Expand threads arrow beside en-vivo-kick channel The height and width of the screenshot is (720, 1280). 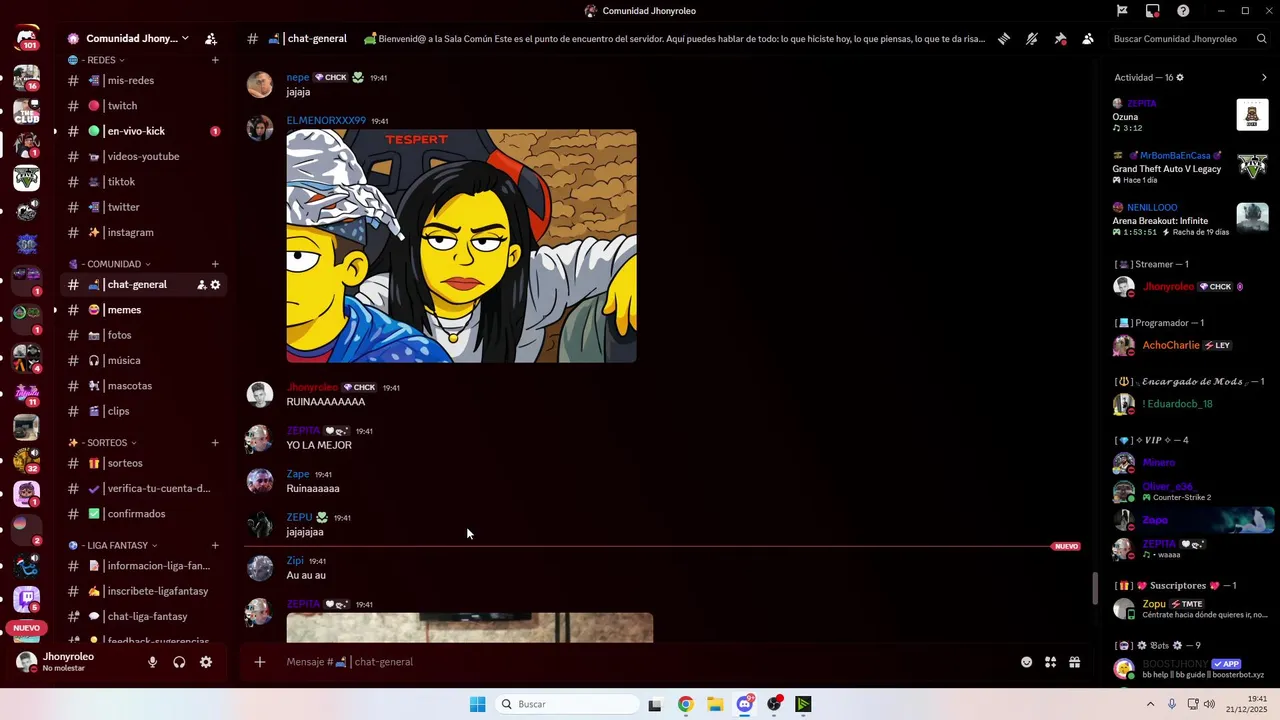pyautogui.click(x=55, y=131)
